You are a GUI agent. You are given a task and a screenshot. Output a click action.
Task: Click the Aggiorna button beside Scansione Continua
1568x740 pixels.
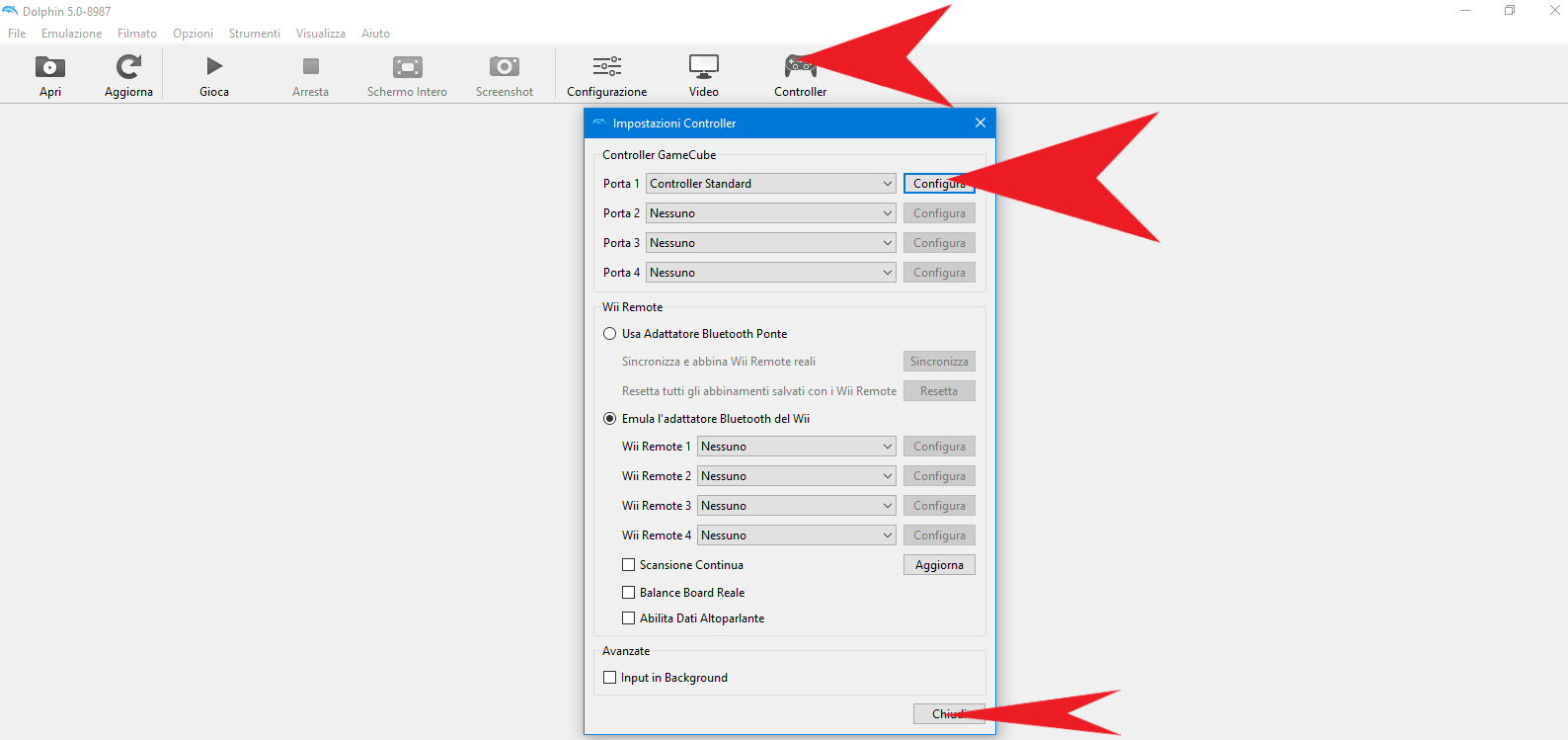tap(939, 565)
